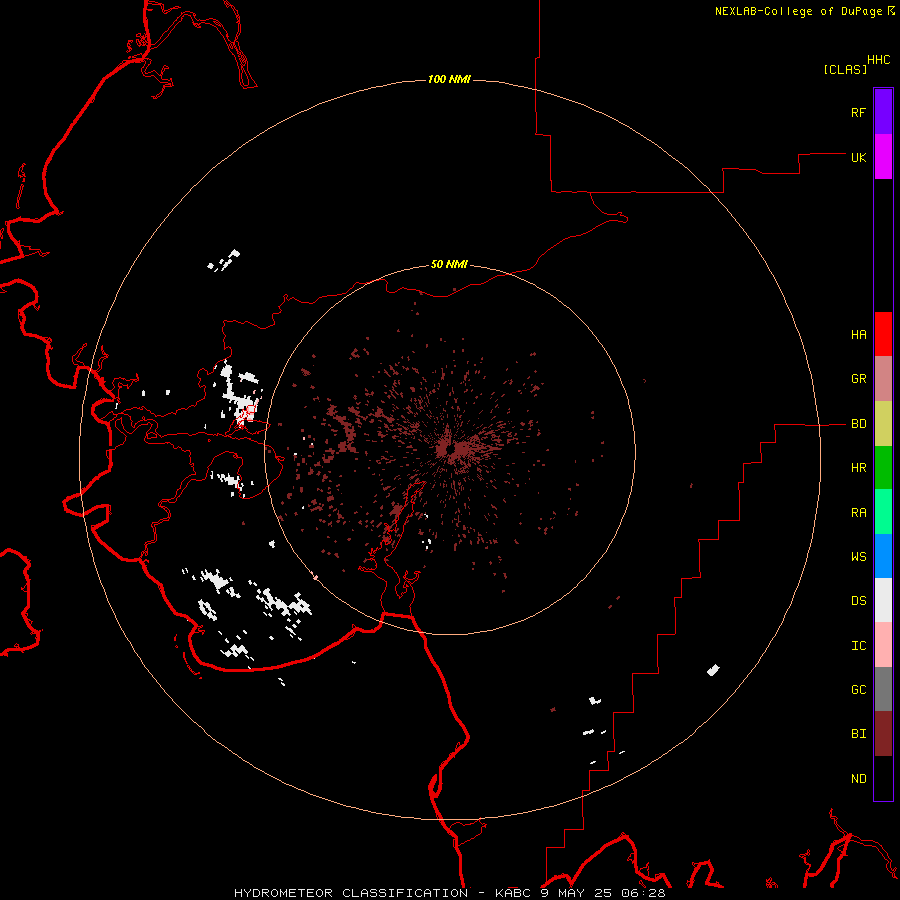Click the green HR legend swatch

click(x=883, y=468)
